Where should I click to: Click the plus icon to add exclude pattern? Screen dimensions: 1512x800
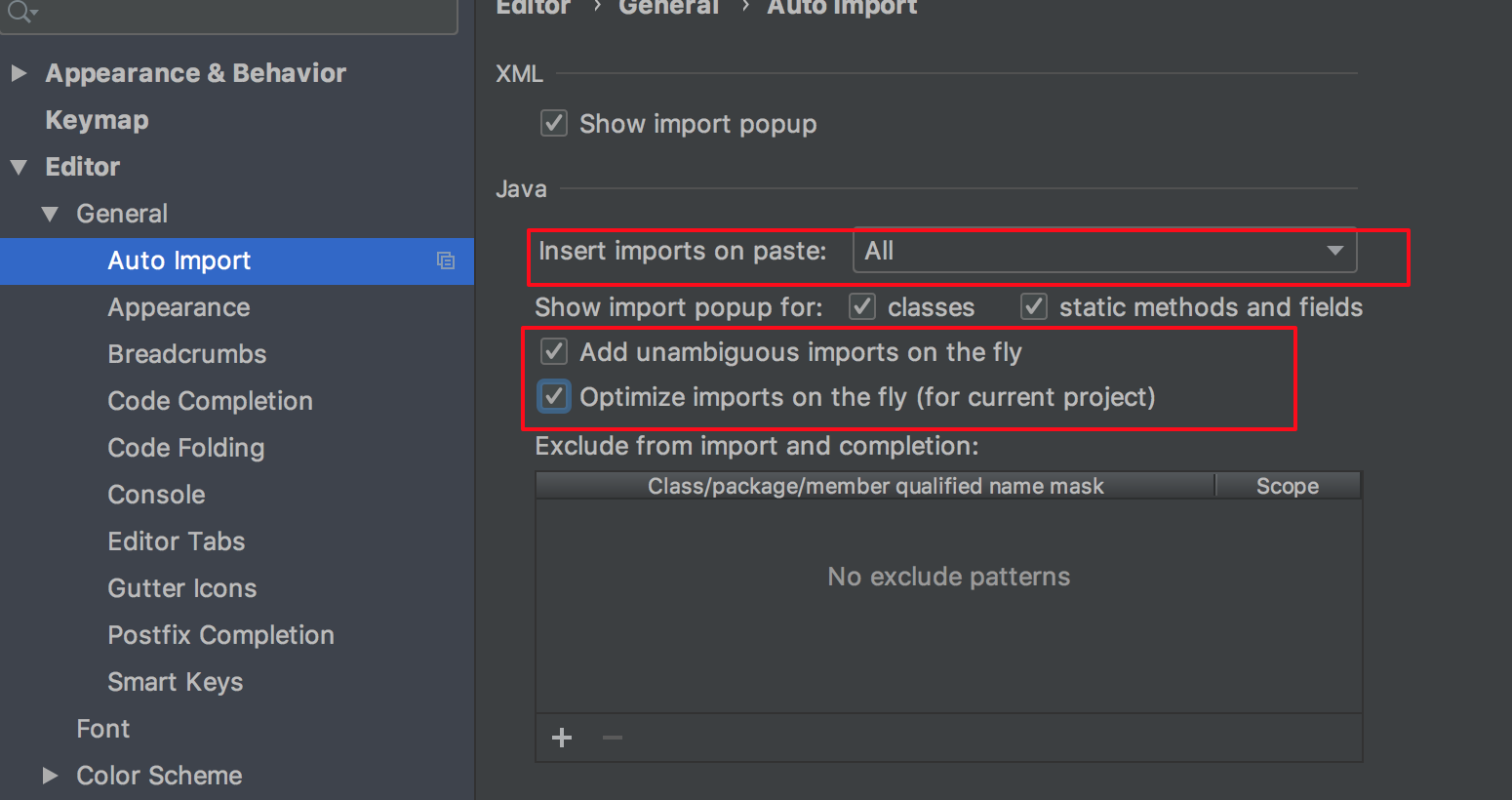coord(561,739)
